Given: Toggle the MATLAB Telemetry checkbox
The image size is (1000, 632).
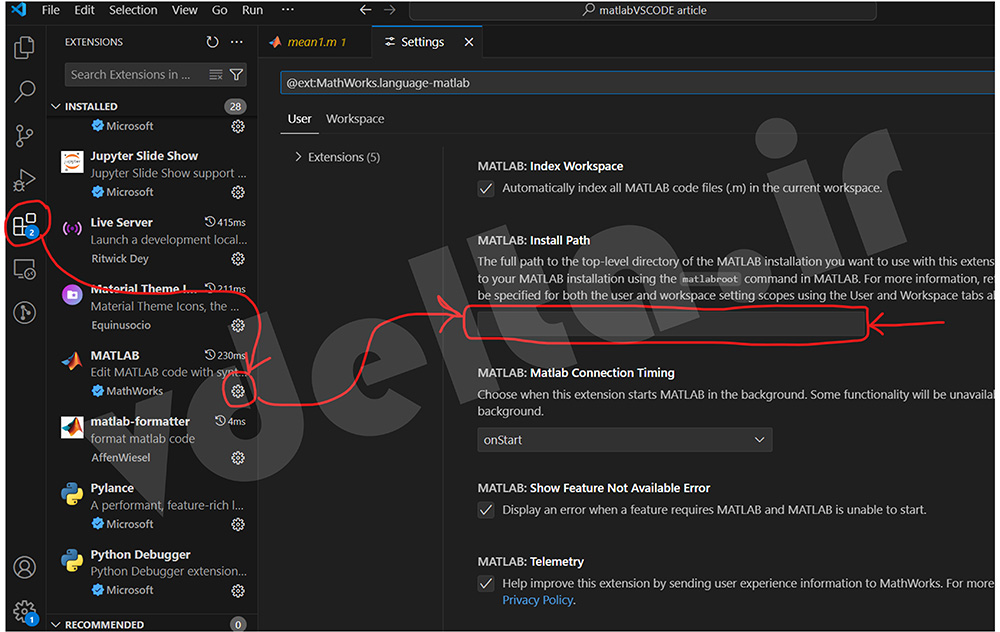Looking at the screenshot, I should (x=486, y=584).
